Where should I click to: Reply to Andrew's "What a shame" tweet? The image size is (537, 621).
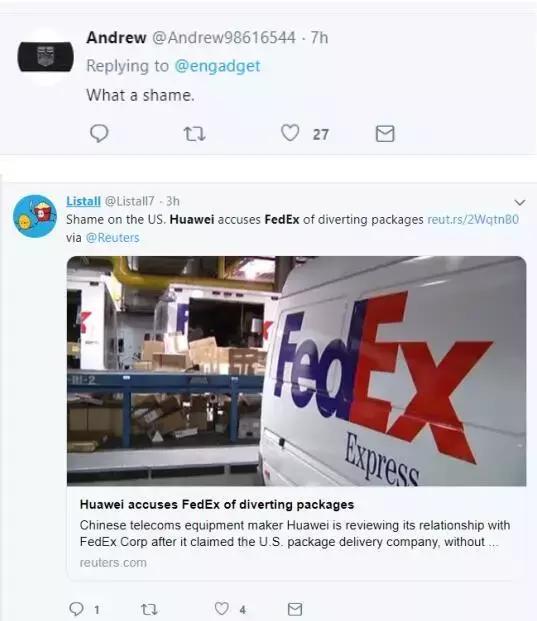pos(99,133)
